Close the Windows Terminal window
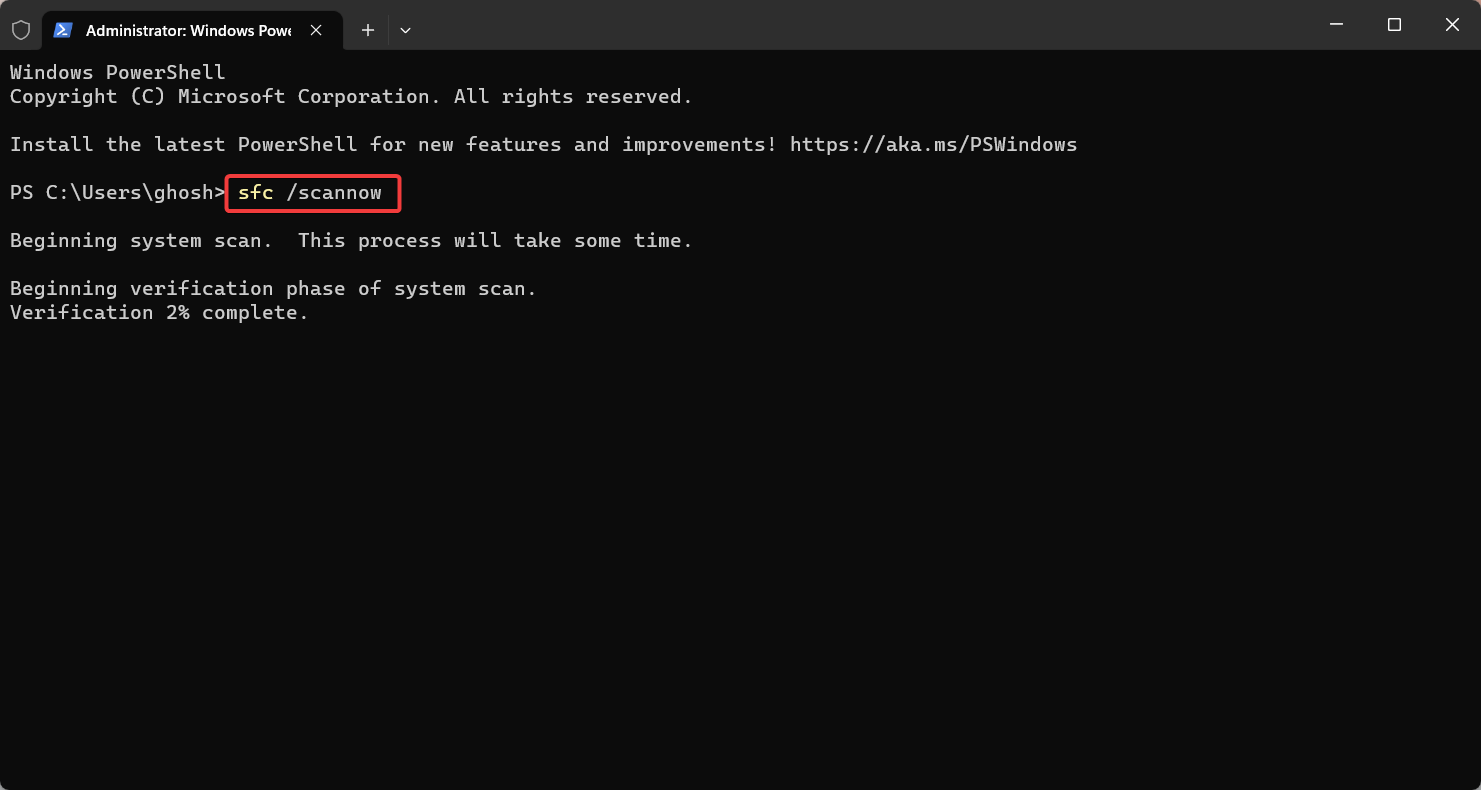This screenshot has height=790, width=1481. tap(1452, 25)
